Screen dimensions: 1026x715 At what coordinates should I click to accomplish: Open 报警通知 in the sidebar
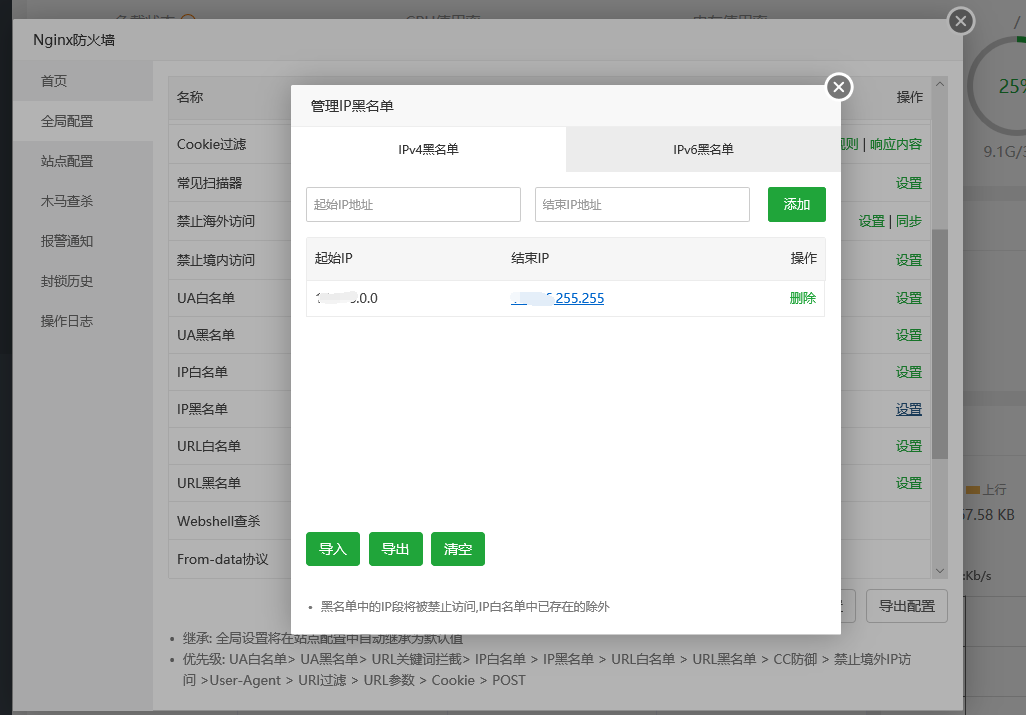pyautogui.click(x=83, y=241)
